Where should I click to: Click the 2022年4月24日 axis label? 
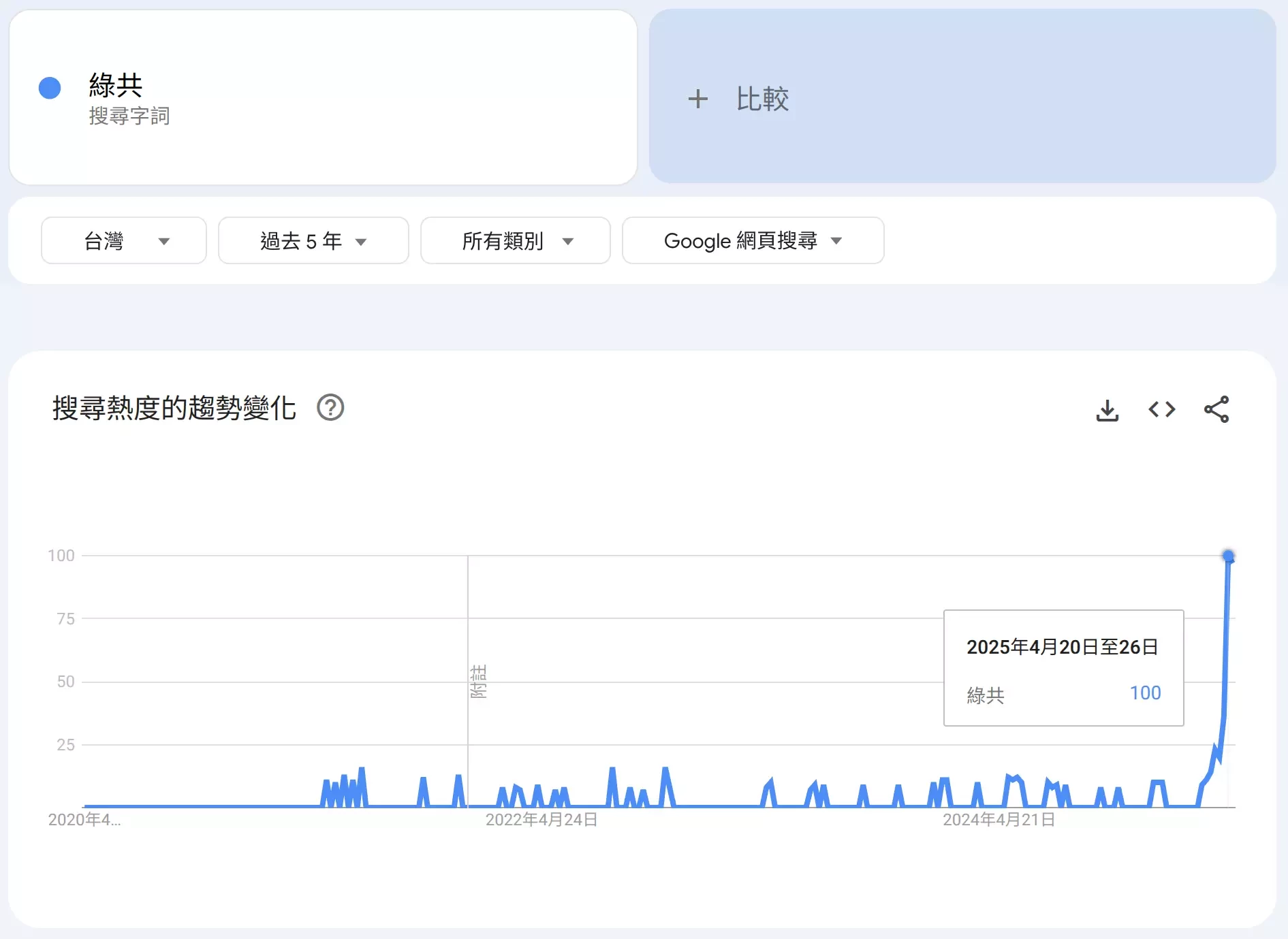(541, 820)
